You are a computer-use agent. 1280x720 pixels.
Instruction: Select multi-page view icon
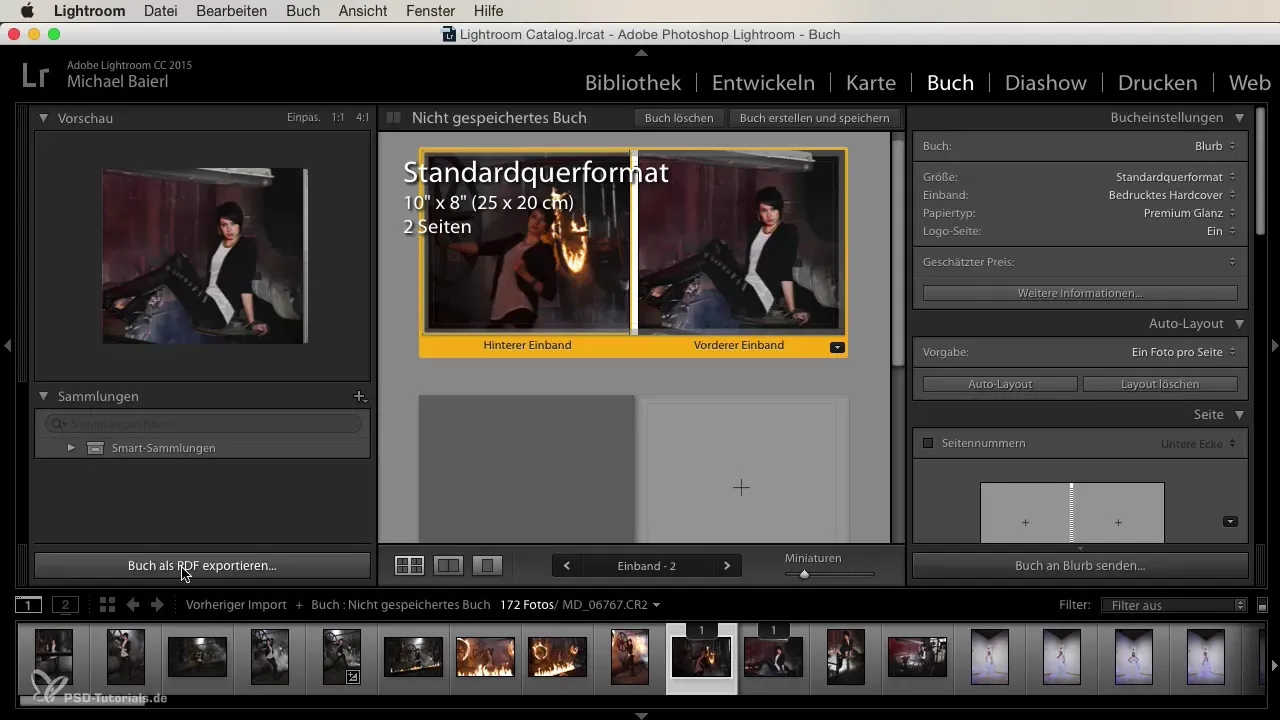click(409, 566)
